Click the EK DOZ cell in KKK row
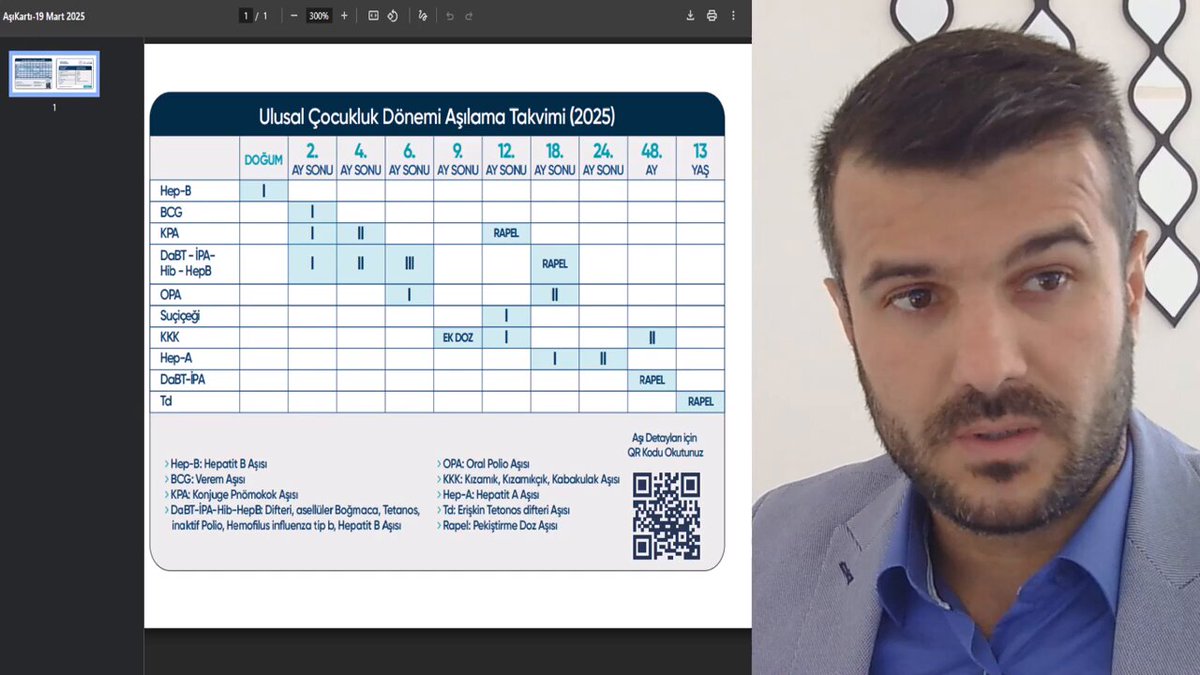Viewport: 1200px width, 675px height. click(458, 338)
